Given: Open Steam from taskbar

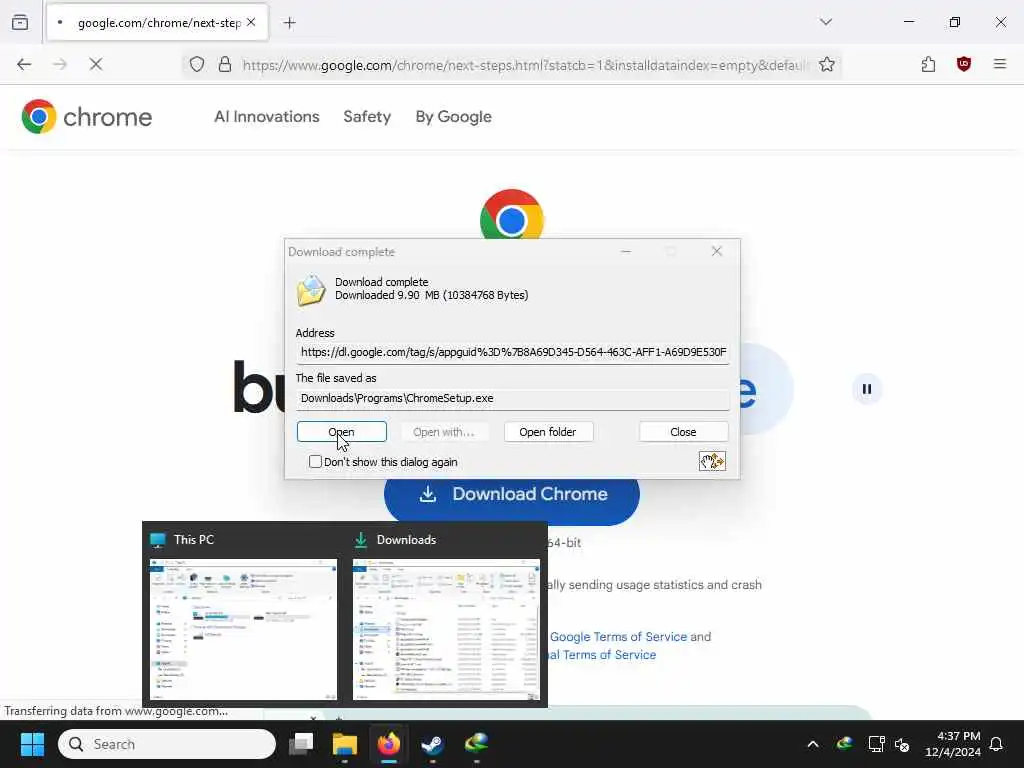Looking at the screenshot, I should click(432, 744).
